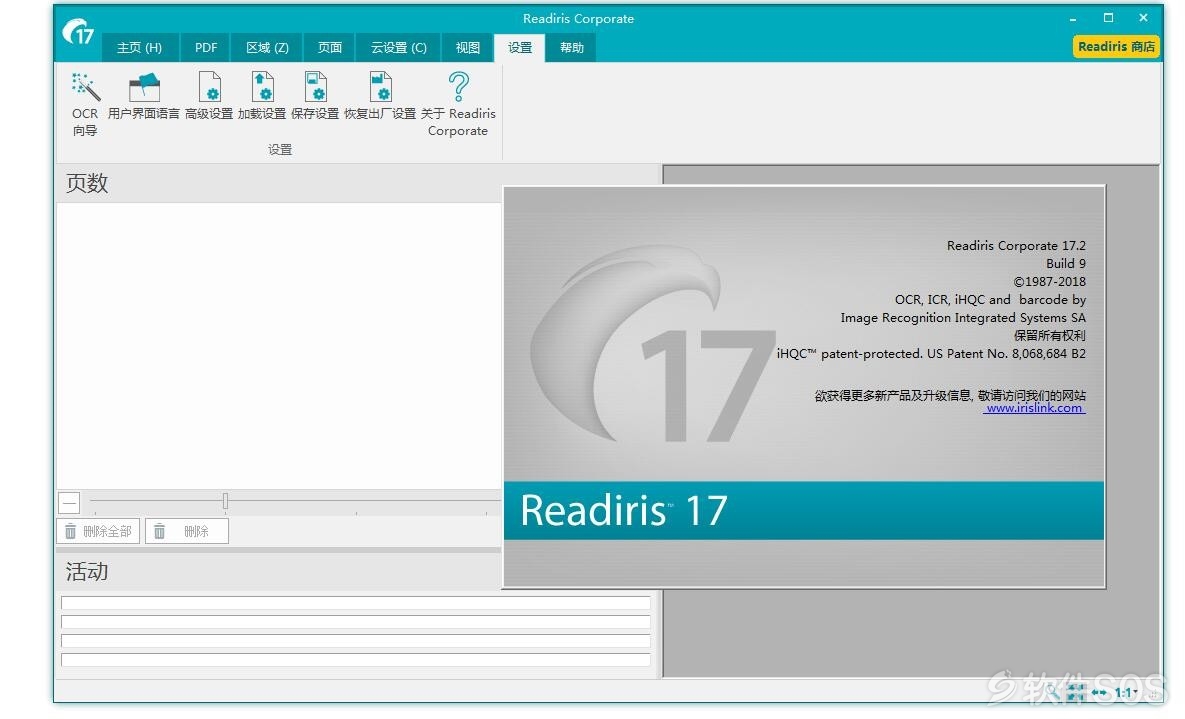Minimize the Readiris Corporate window
Viewport: 1185px width, 719px height.
click(x=1072, y=18)
